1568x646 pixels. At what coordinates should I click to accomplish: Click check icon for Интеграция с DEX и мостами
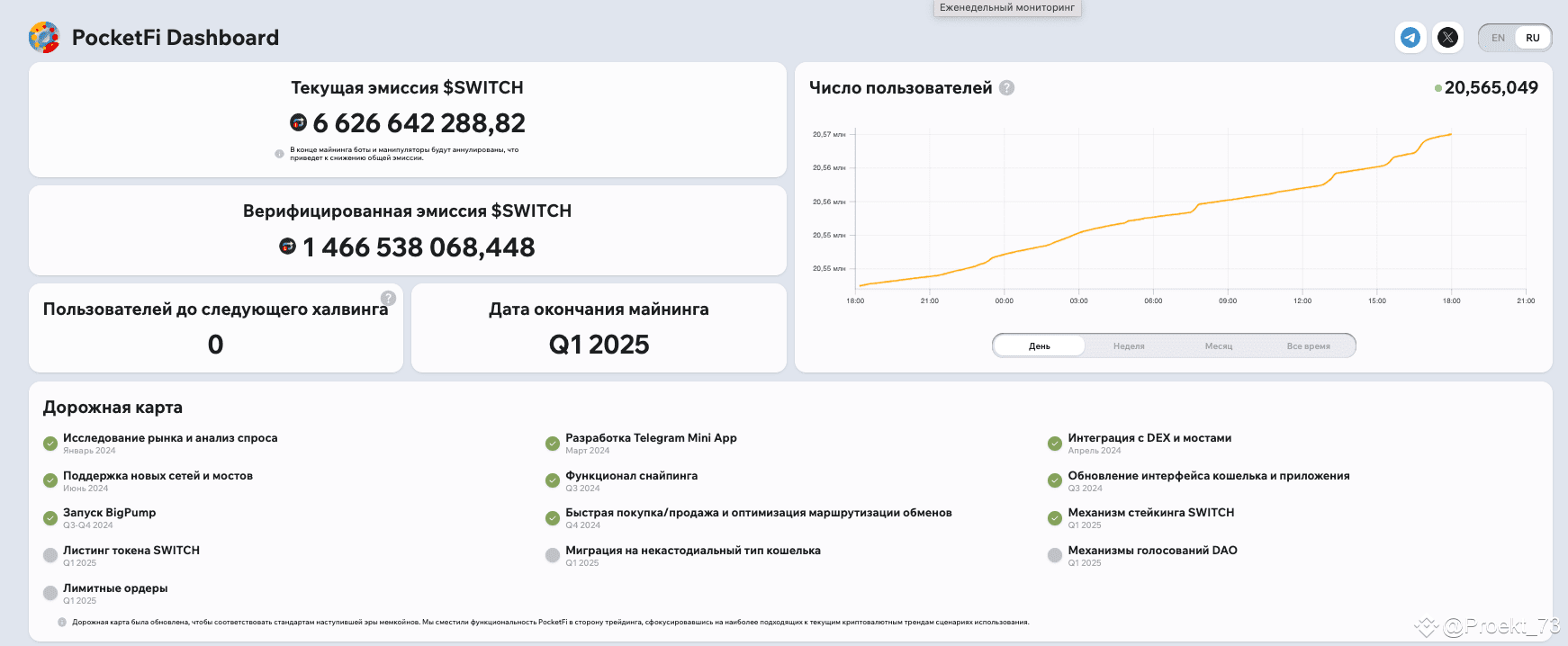[1055, 444]
